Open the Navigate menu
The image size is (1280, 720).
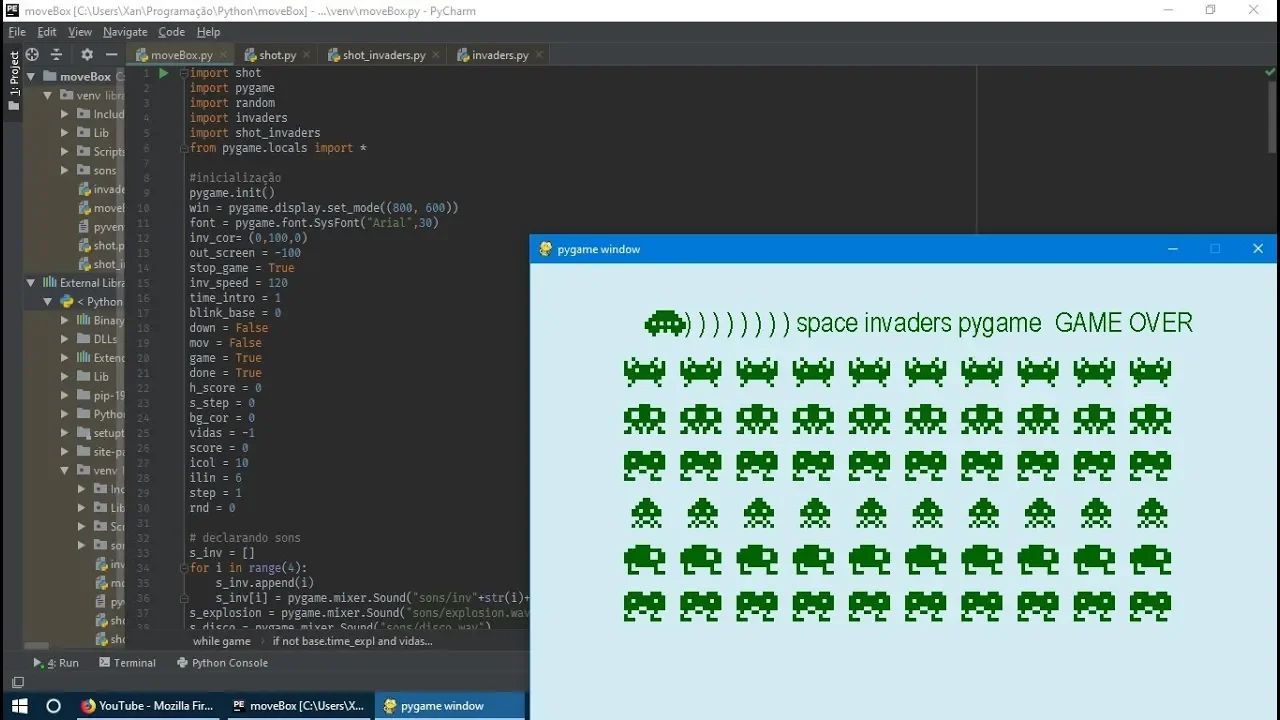(125, 32)
